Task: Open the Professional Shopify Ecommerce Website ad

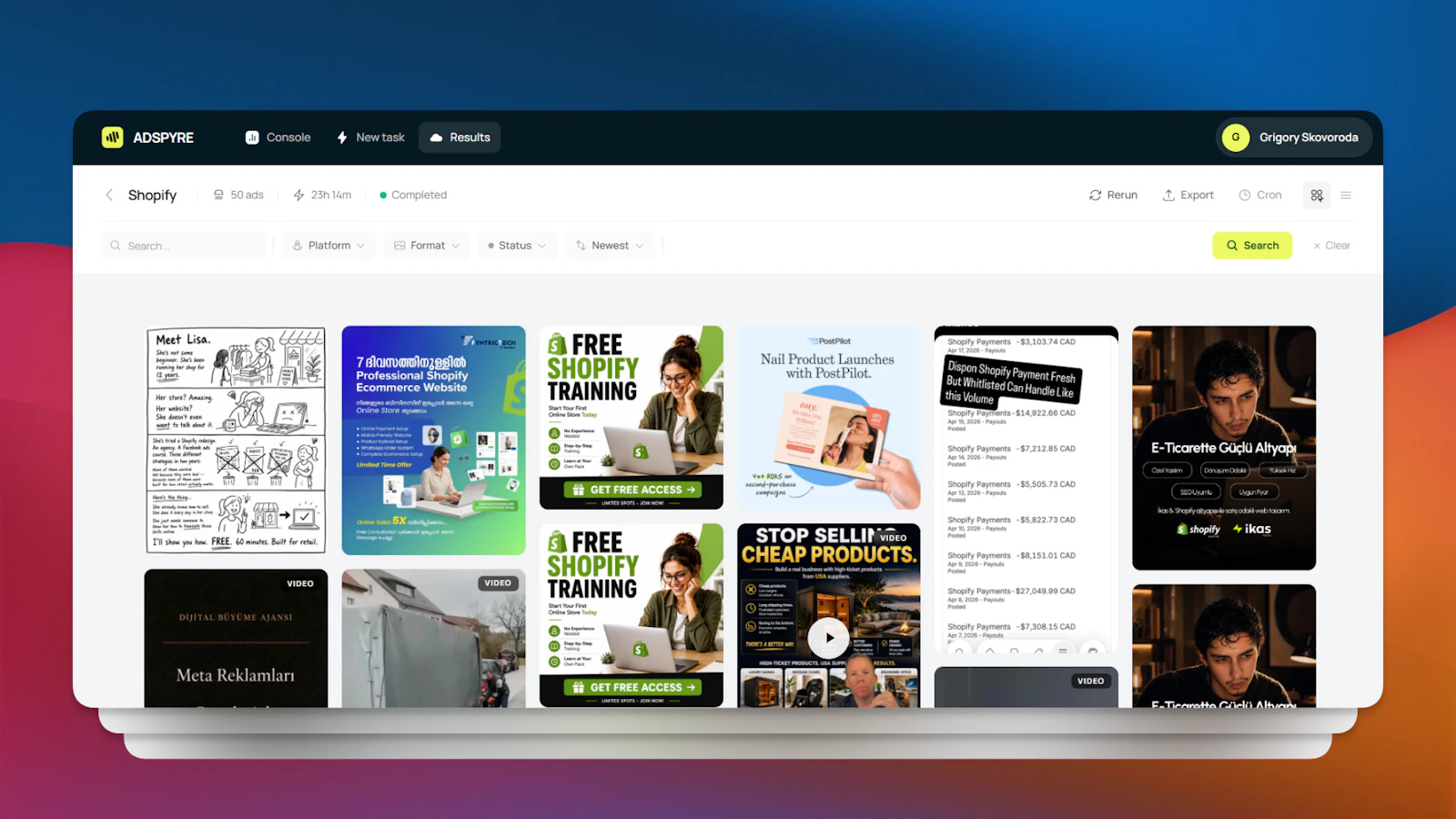Action: click(x=434, y=440)
